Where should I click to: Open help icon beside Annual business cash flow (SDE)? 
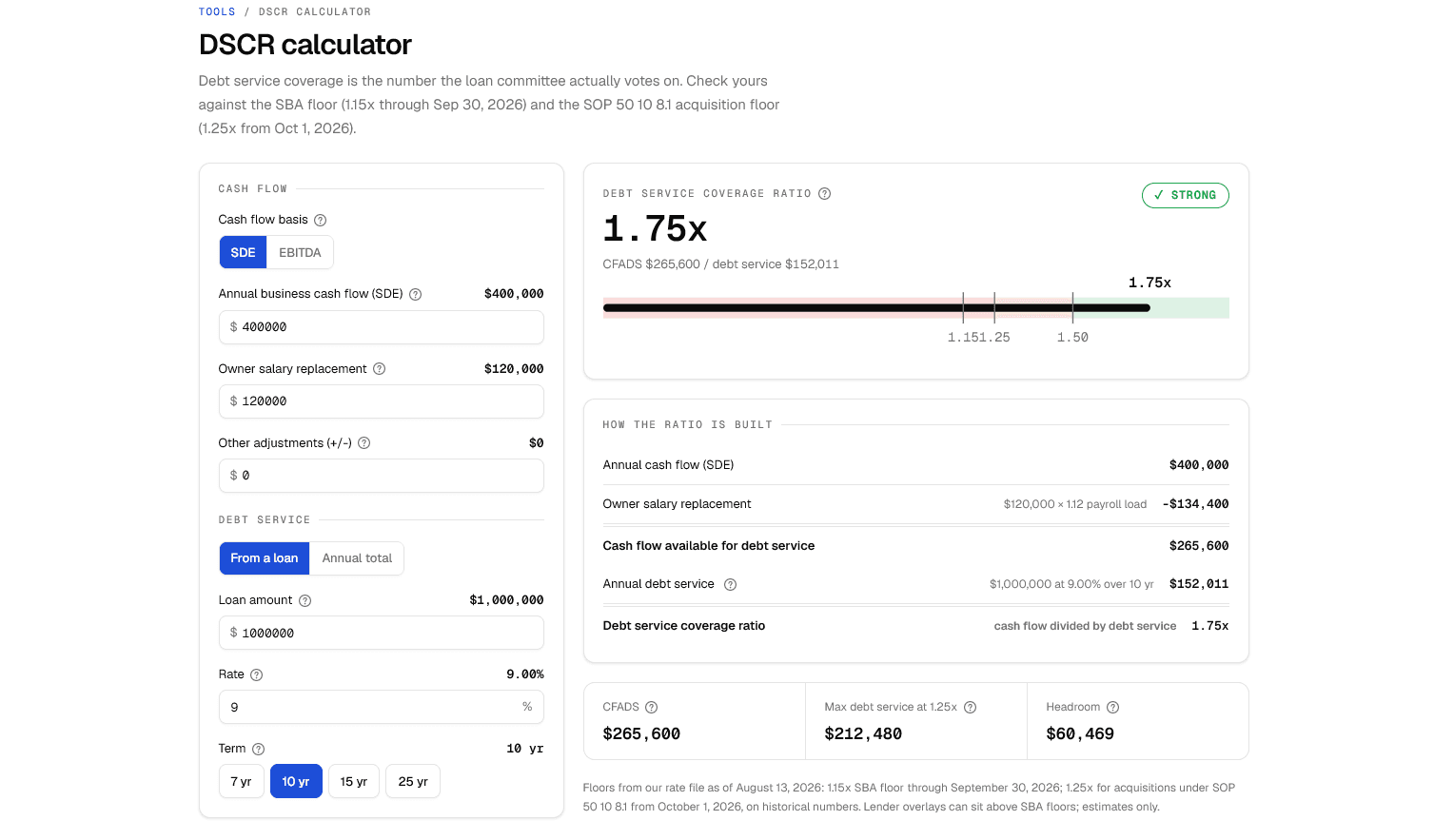(416, 294)
